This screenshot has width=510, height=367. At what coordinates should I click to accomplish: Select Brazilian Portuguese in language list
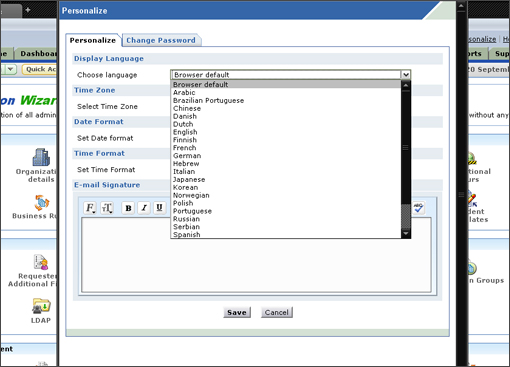pos(286,100)
